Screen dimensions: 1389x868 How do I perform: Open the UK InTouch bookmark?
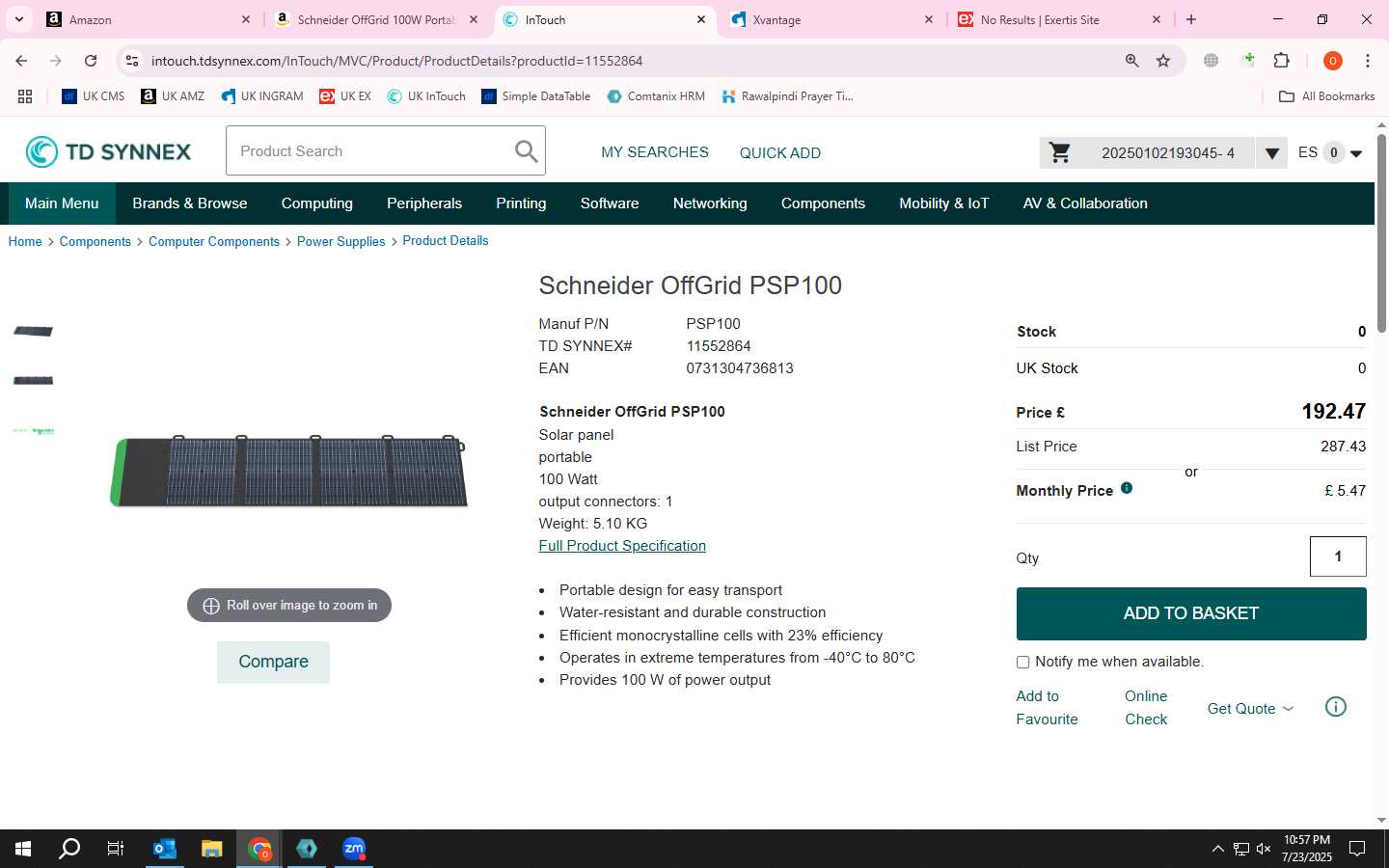tap(426, 96)
